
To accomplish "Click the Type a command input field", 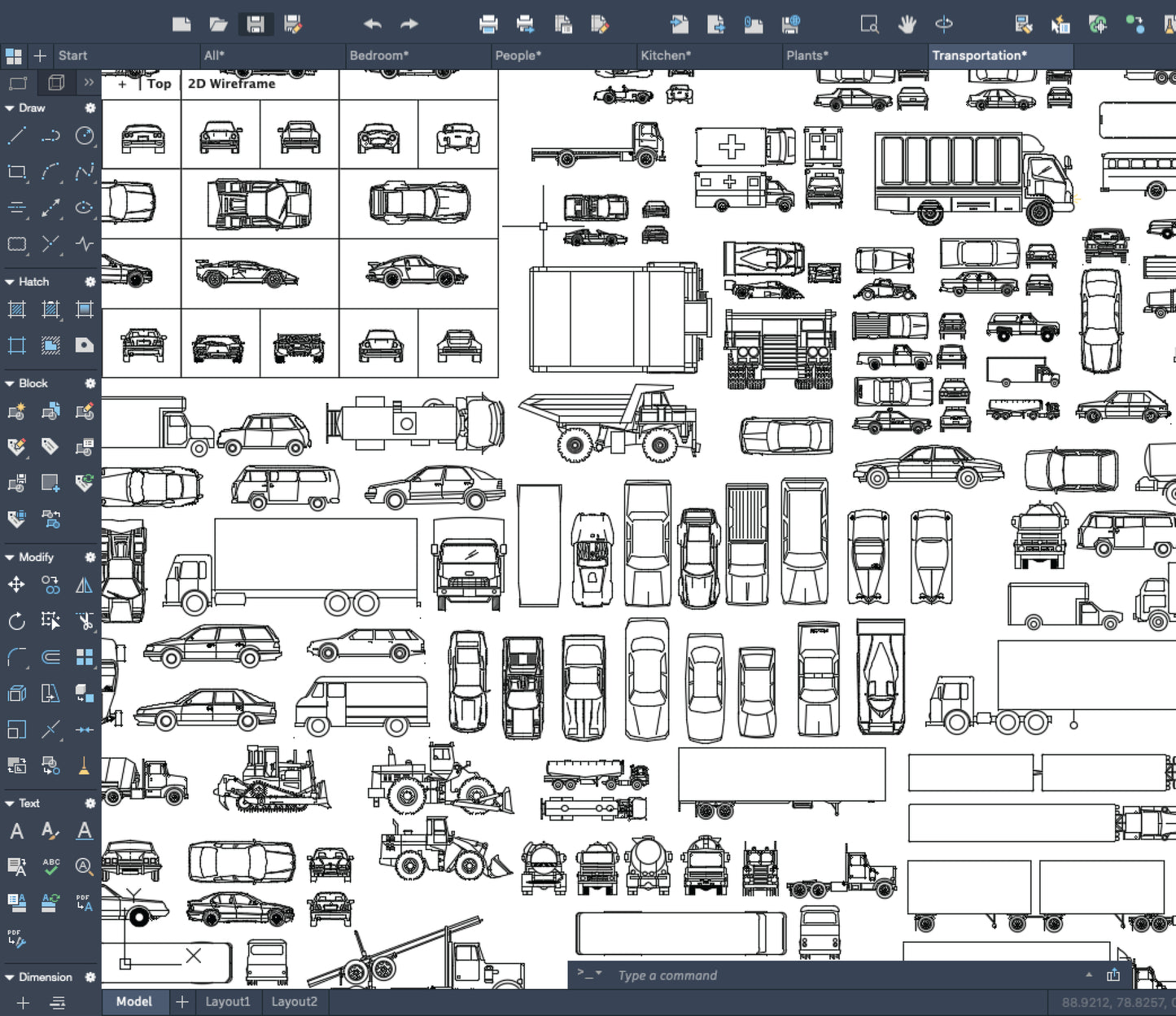I will click(846, 975).
